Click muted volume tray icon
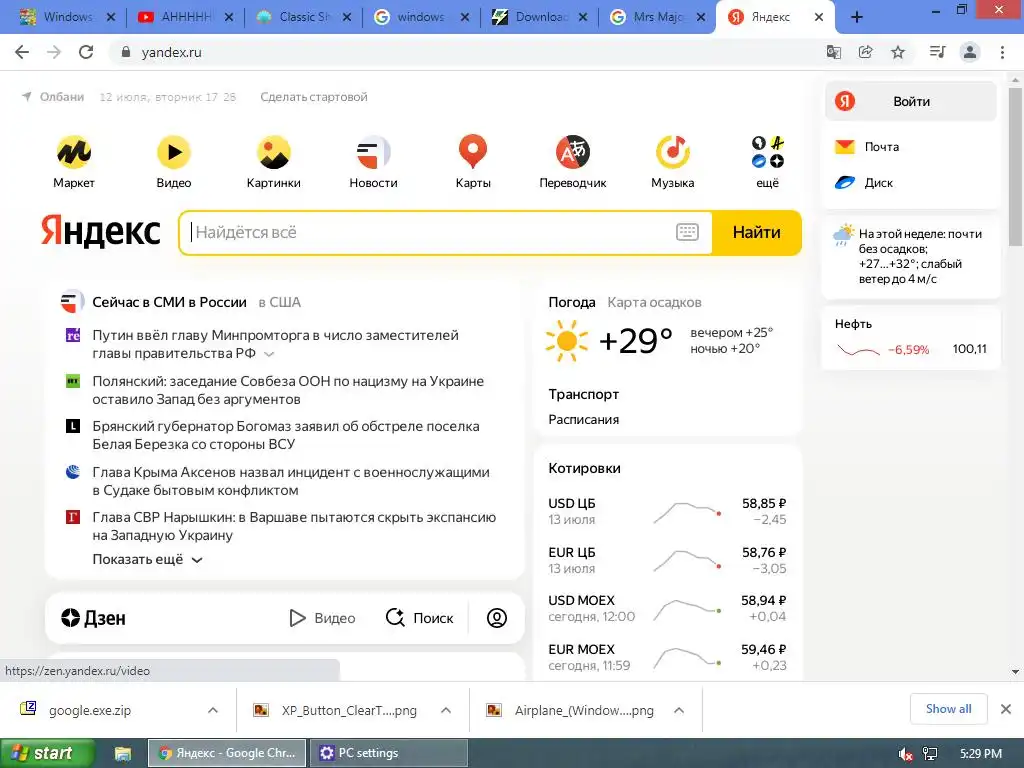 [x=905, y=754]
